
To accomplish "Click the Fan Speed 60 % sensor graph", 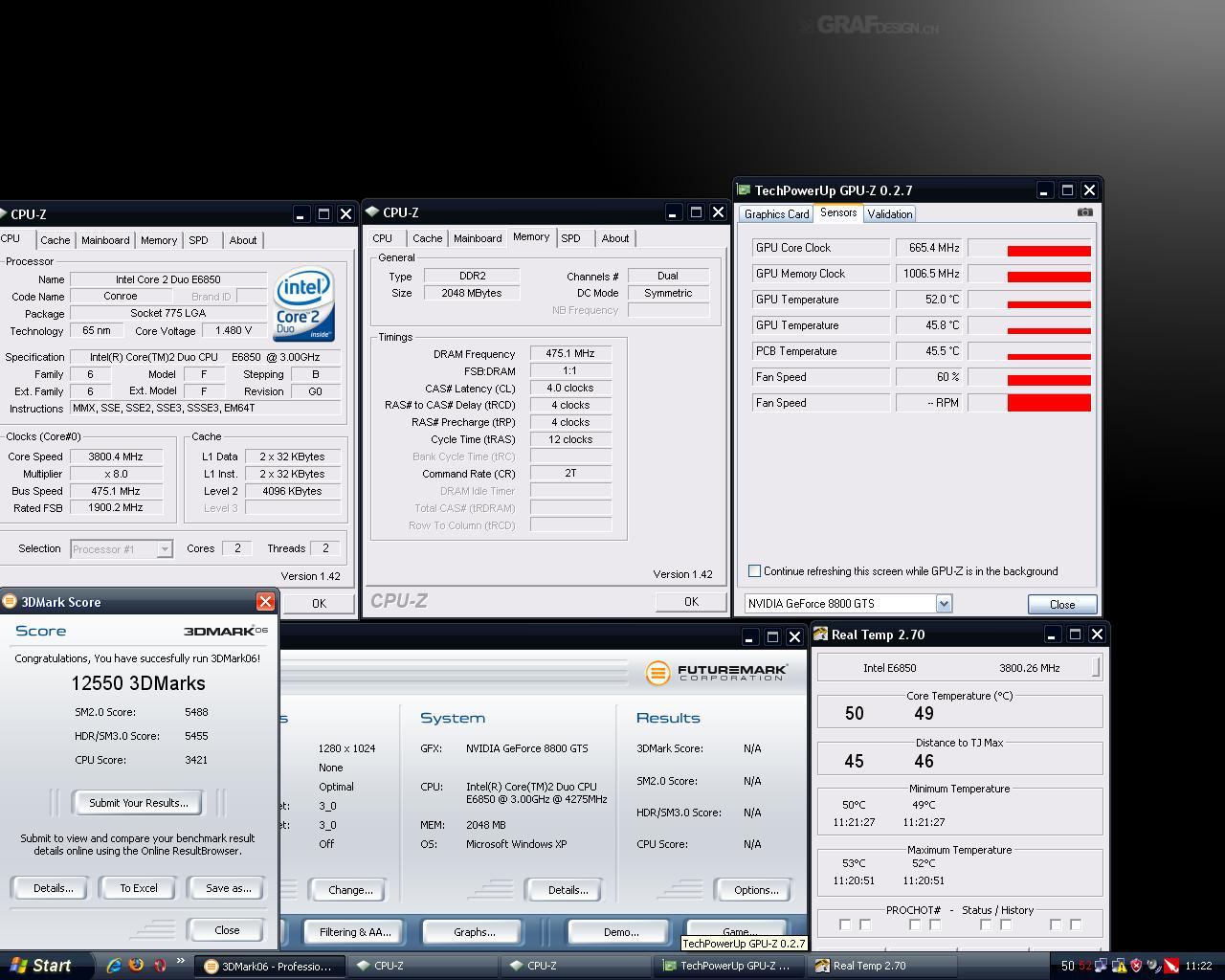I will 1030,376.
